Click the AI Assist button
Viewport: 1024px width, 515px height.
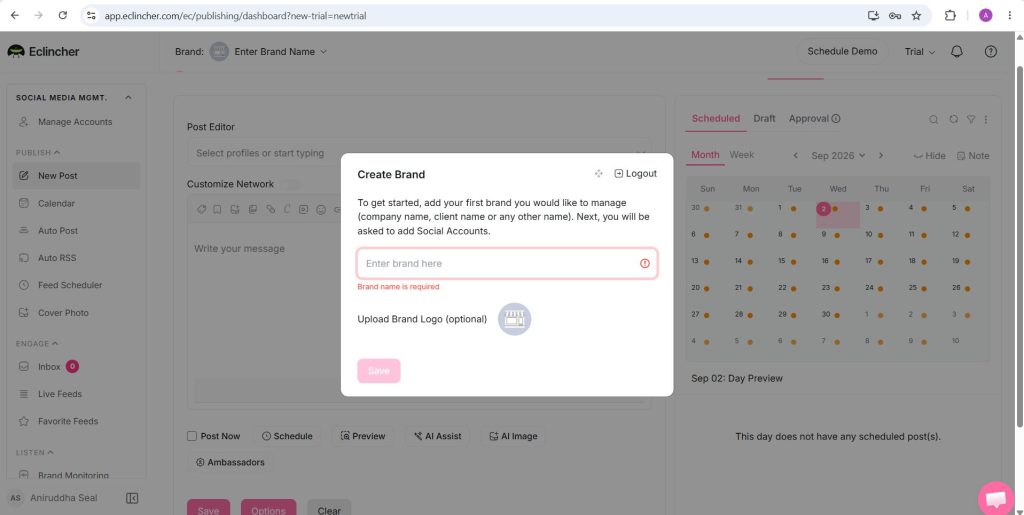[x=438, y=436]
